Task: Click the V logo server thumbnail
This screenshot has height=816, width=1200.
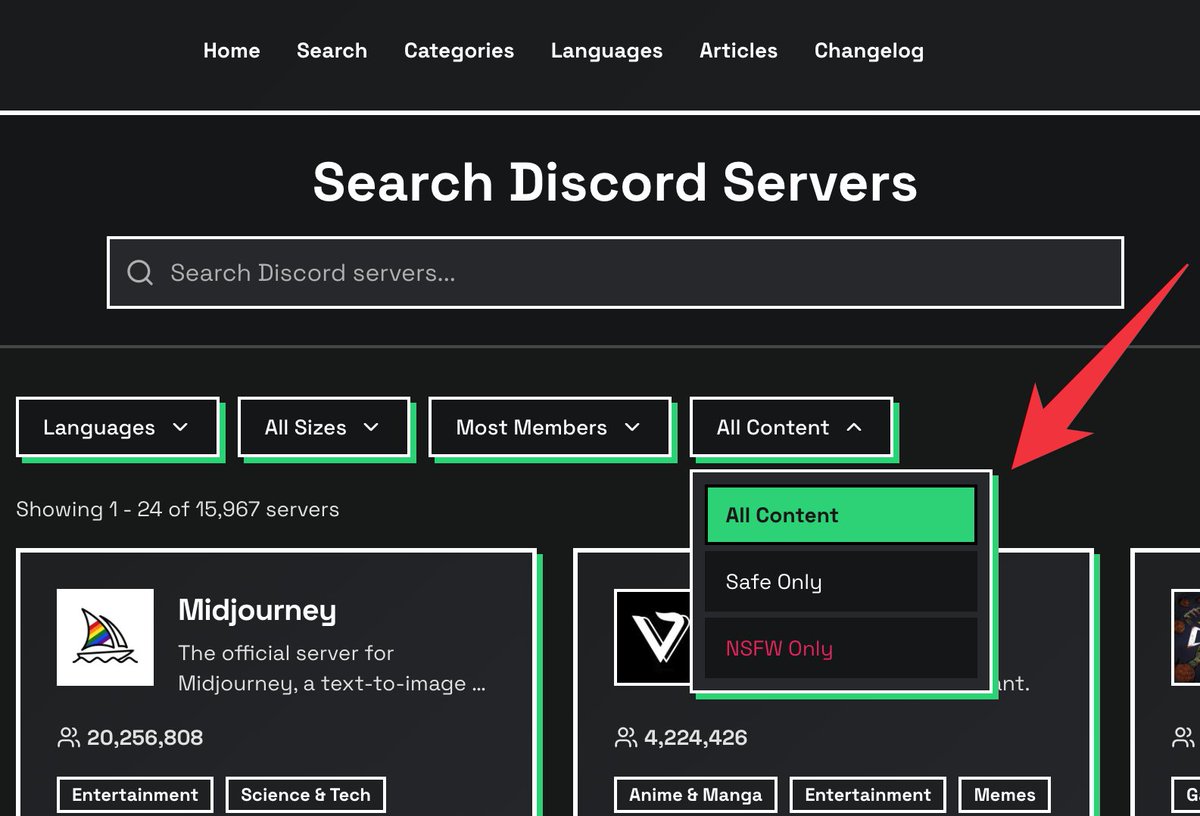Action: click(x=653, y=637)
